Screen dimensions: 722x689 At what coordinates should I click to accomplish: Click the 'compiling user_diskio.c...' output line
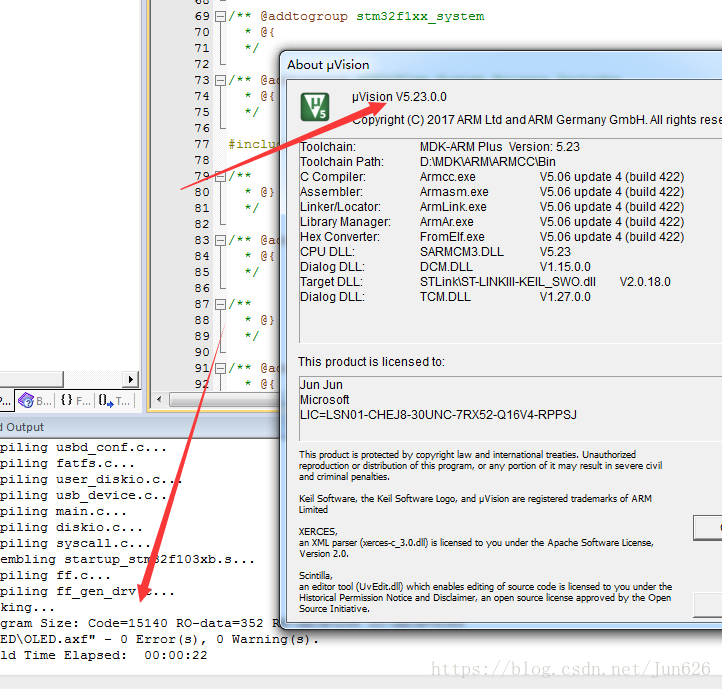(x=91, y=480)
